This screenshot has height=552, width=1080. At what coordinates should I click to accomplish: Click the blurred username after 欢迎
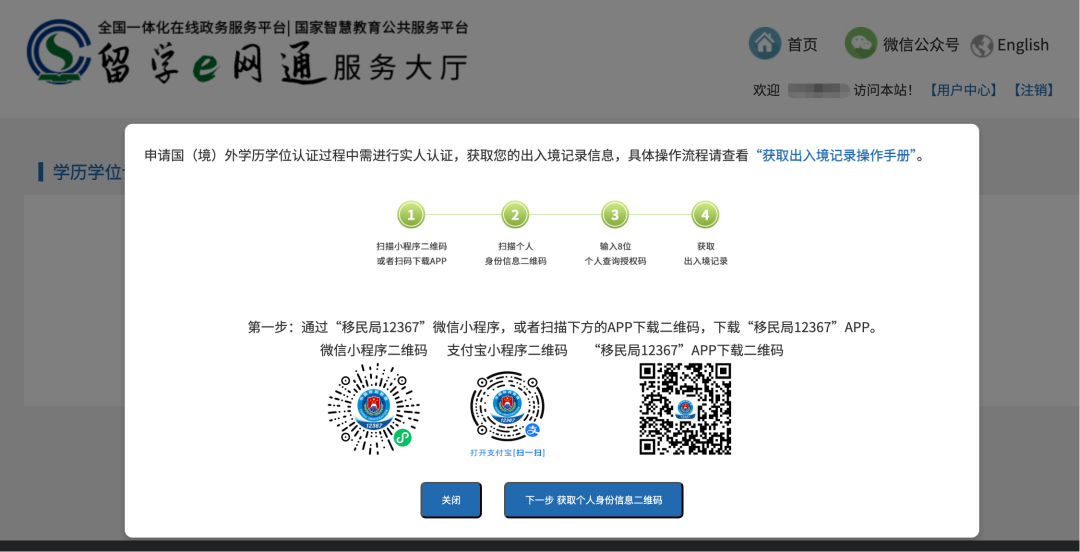pos(818,90)
